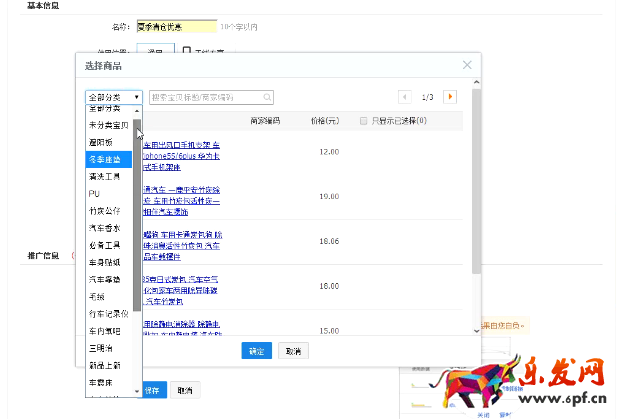617x419 pixels.
Task: Close the 选择商品 dialog with the X
Action: [466, 65]
